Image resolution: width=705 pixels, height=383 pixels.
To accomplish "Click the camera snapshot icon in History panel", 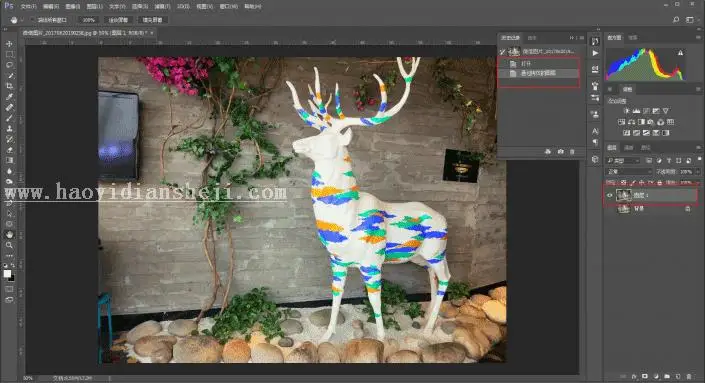I will [x=560, y=152].
